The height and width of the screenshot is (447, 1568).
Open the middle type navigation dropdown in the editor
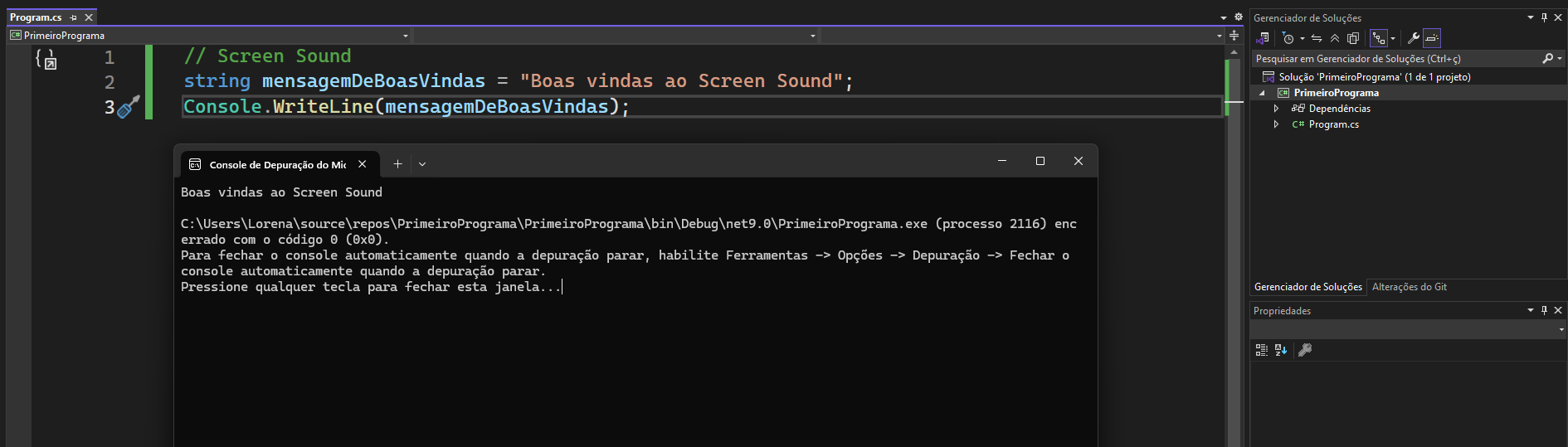click(616, 36)
